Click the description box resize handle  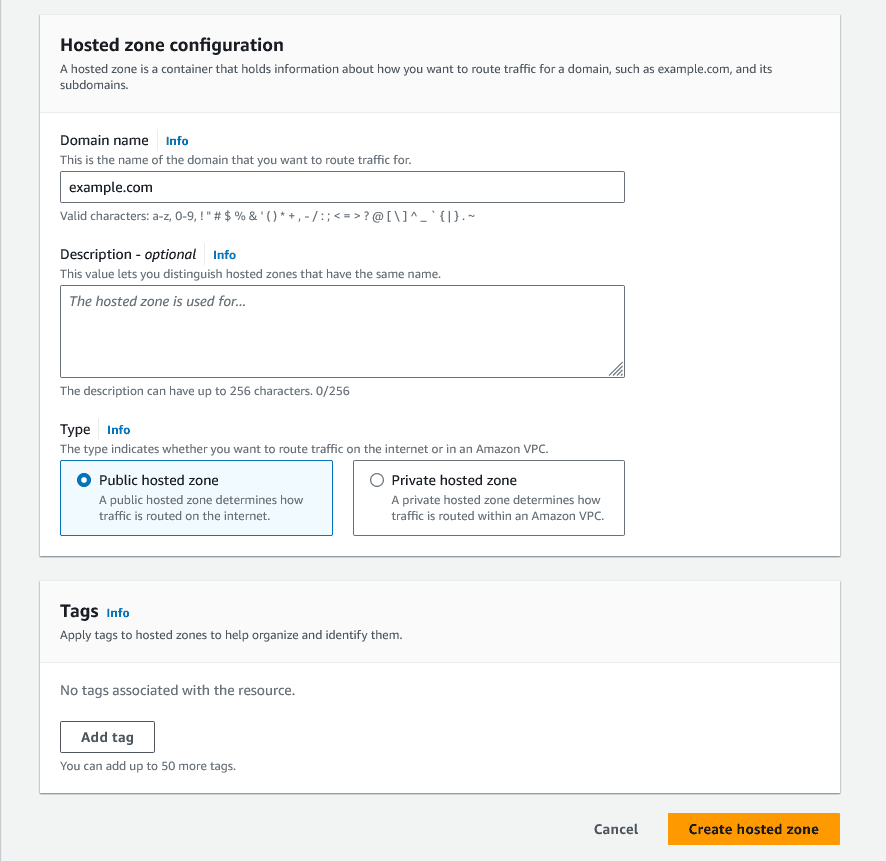pyautogui.click(x=616, y=369)
